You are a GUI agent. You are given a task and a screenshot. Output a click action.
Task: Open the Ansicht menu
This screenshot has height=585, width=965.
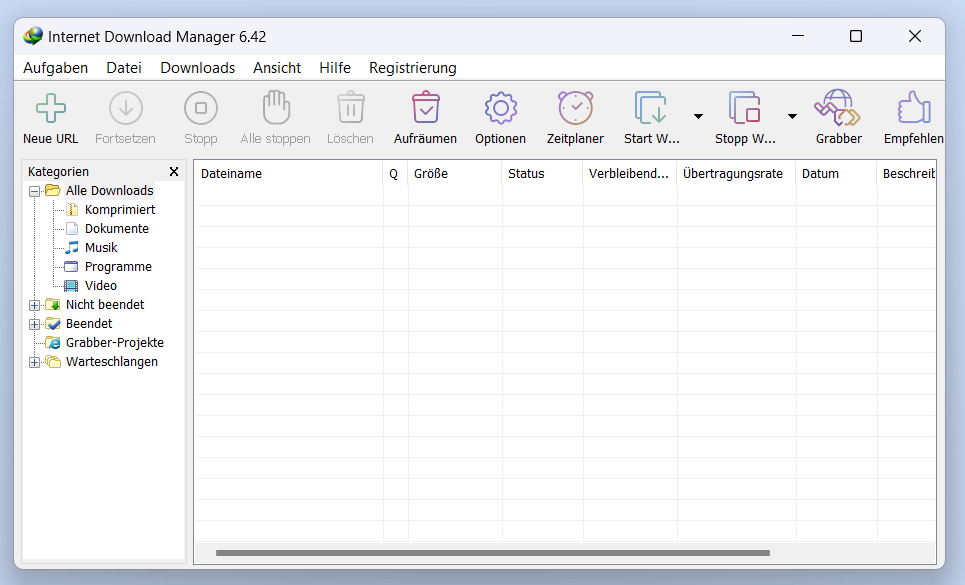pos(277,68)
